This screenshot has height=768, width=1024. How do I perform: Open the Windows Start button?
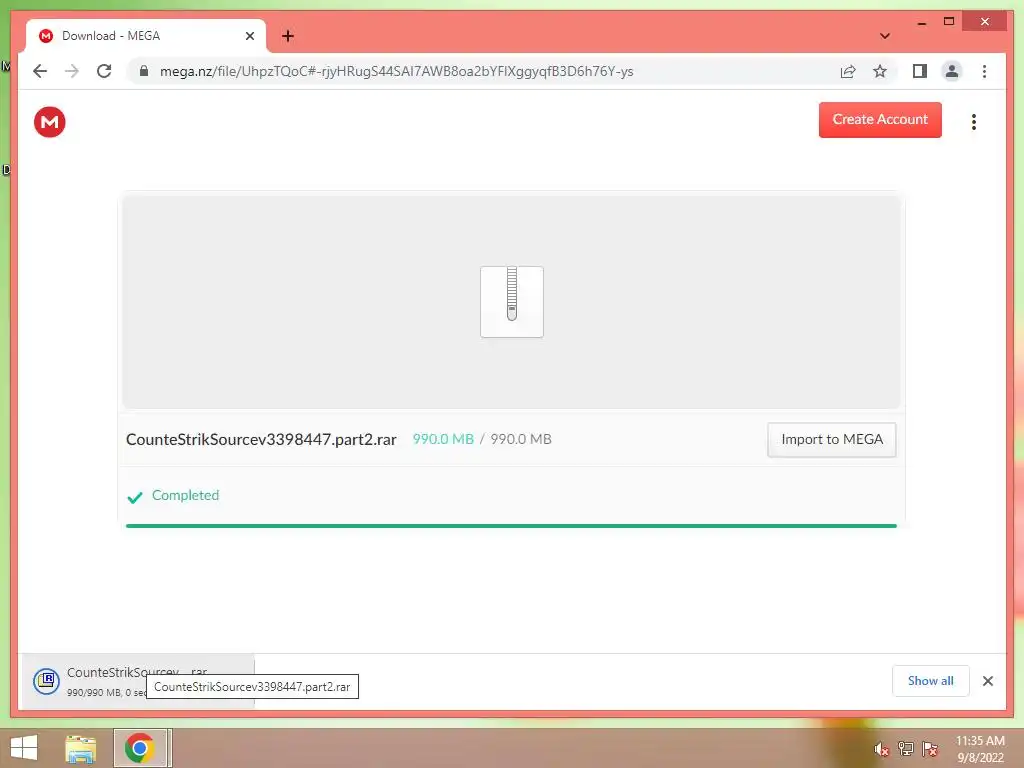[24, 748]
